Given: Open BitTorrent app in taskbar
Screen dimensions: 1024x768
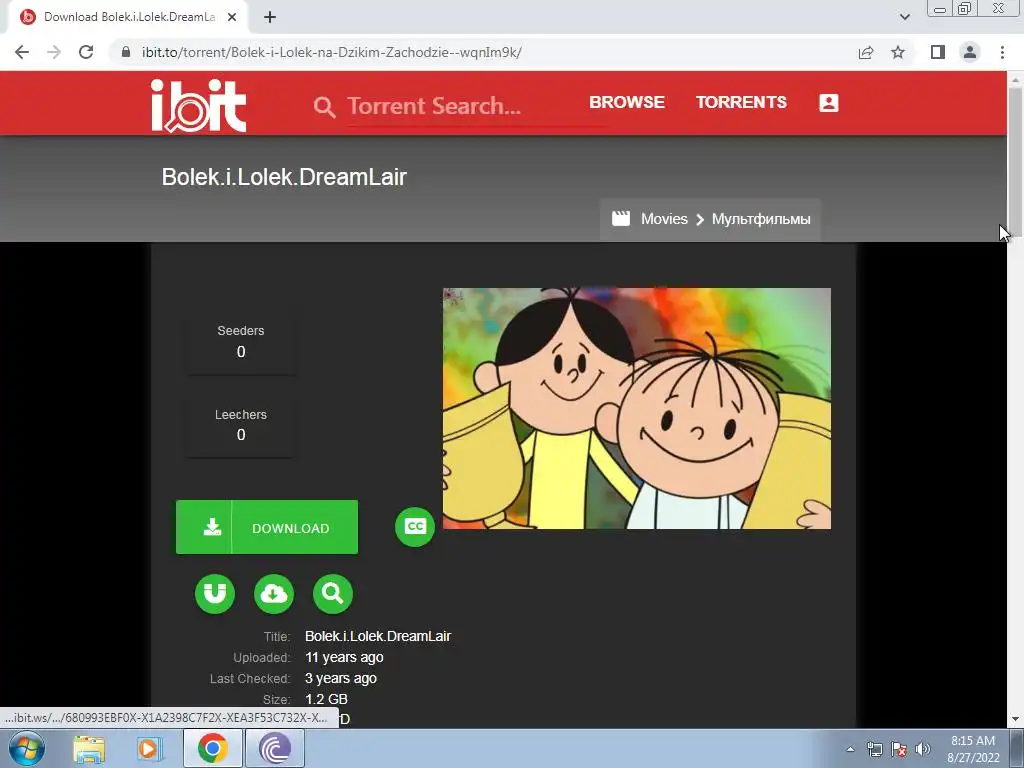Looking at the screenshot, I should (x=275, y=748).
